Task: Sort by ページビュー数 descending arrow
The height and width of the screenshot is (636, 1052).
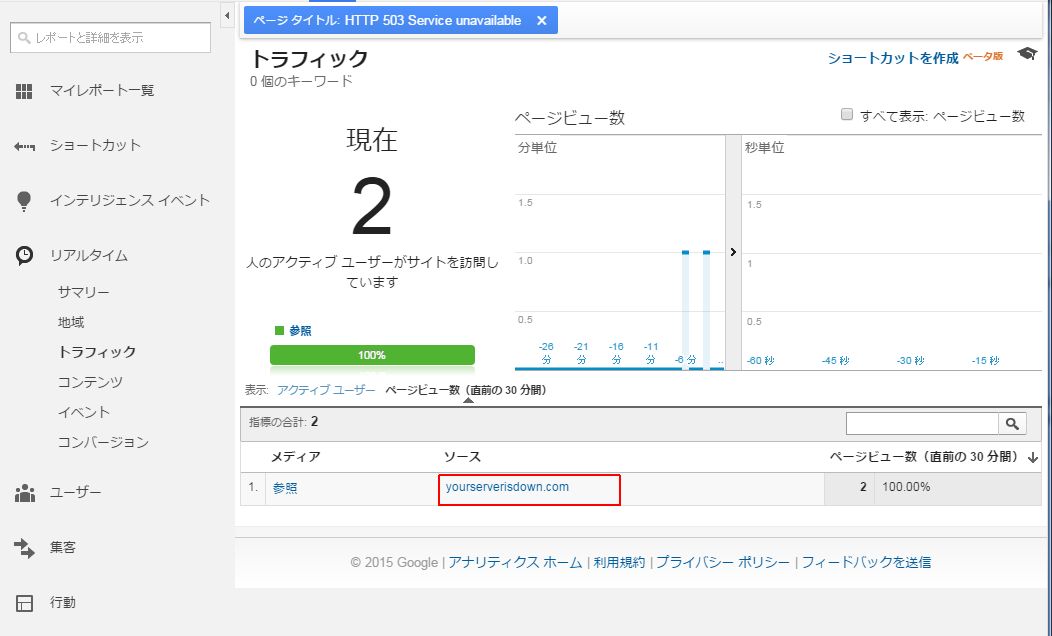Action: pyautogui.click(x=1033, y=458)
